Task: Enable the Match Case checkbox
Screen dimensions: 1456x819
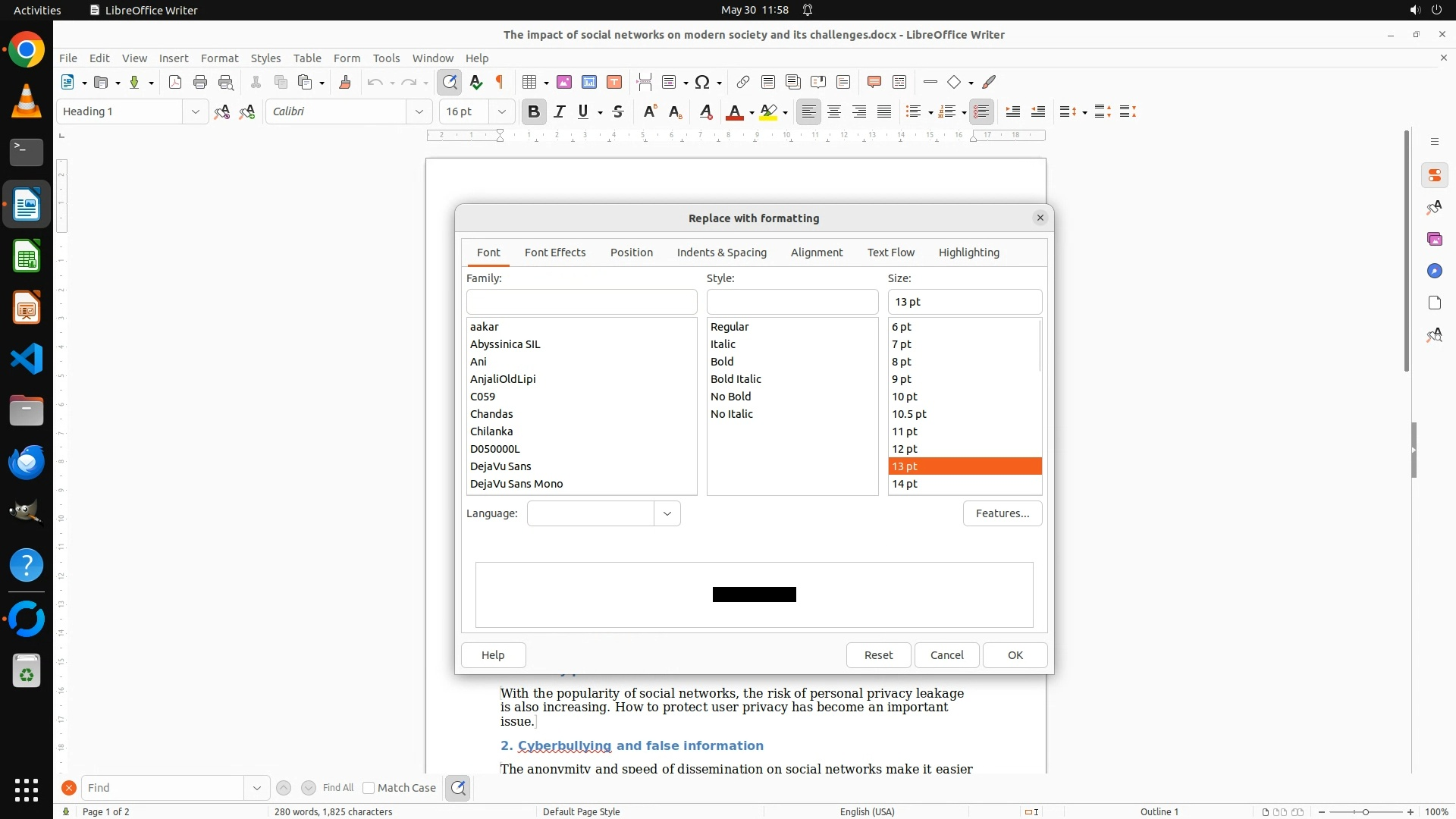Action: coord(369,788)
